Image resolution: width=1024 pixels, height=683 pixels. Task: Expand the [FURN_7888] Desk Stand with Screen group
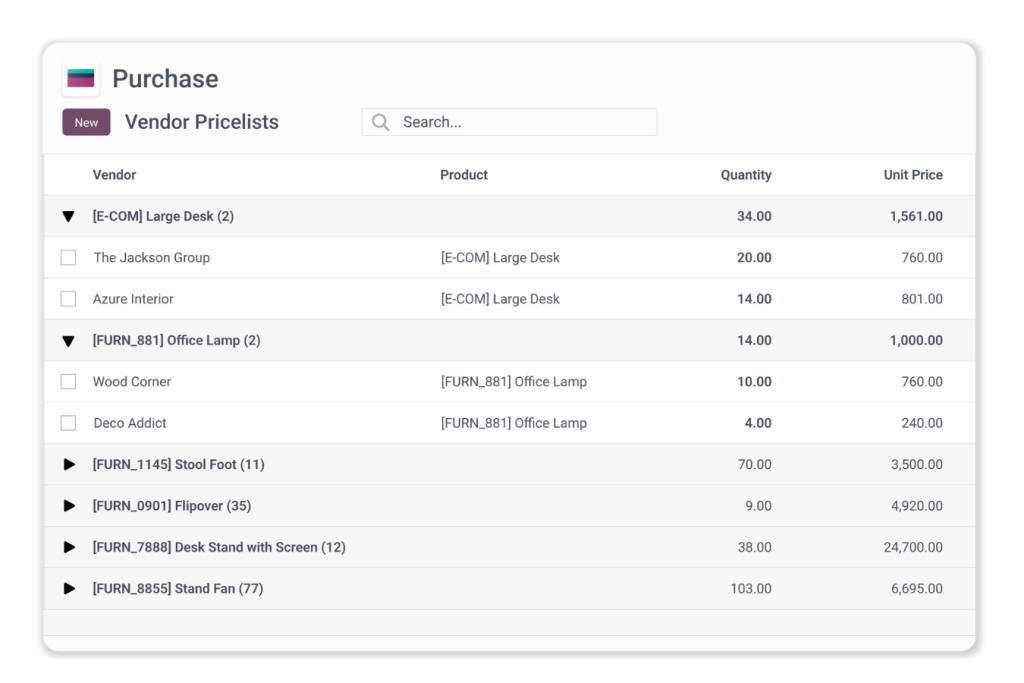click(68, 547)
